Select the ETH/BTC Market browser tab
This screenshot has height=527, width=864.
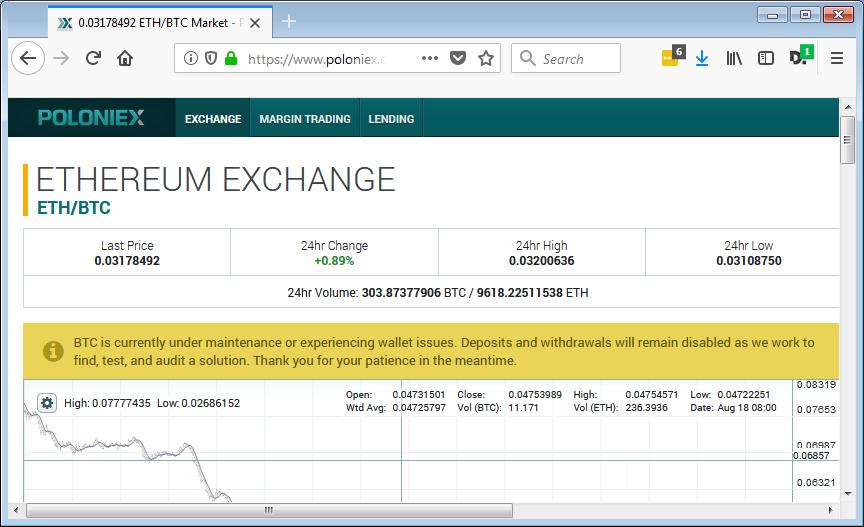click(160, 23)
